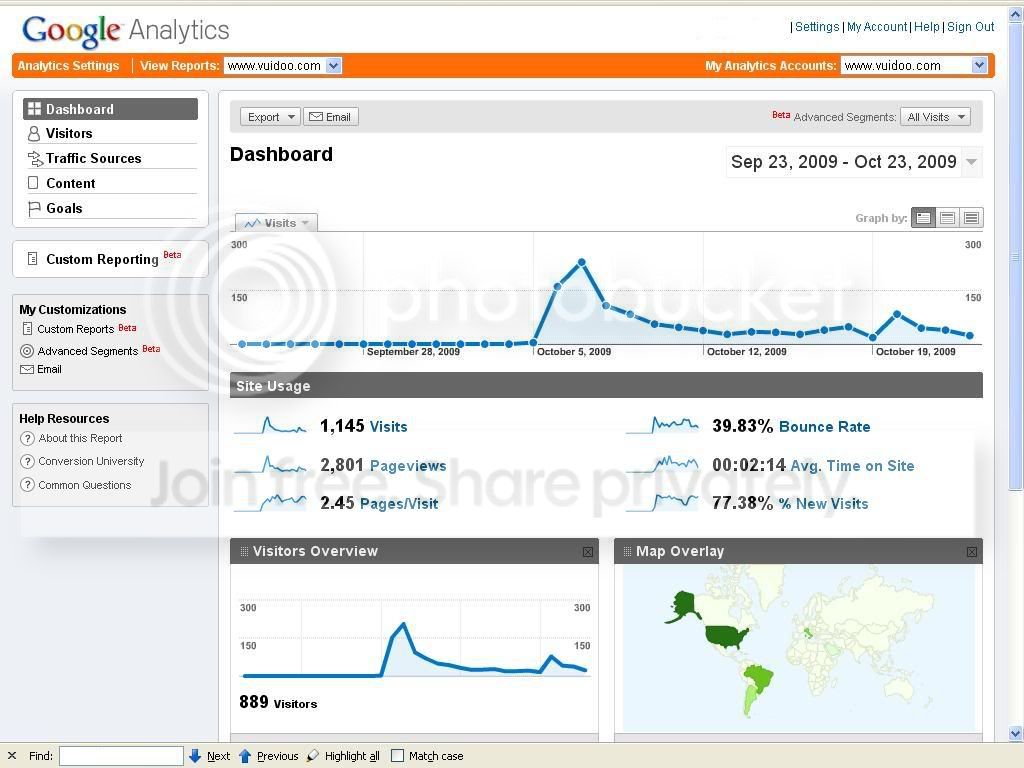Set graph by day view

pyautogui.click(x=923, y=218)
